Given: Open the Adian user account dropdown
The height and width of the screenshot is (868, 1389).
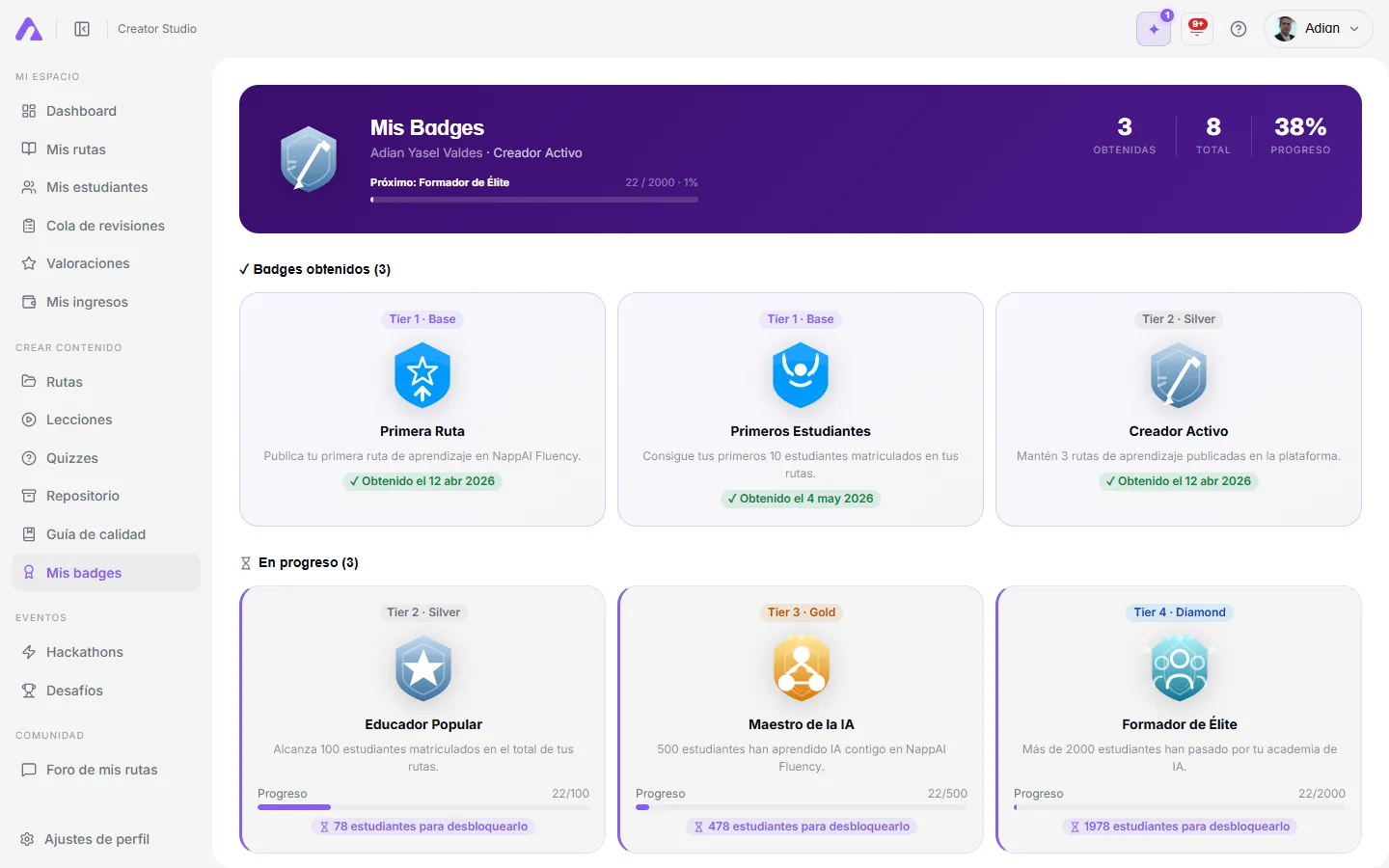Looking at the screenshot, I should pos(1318,29).
